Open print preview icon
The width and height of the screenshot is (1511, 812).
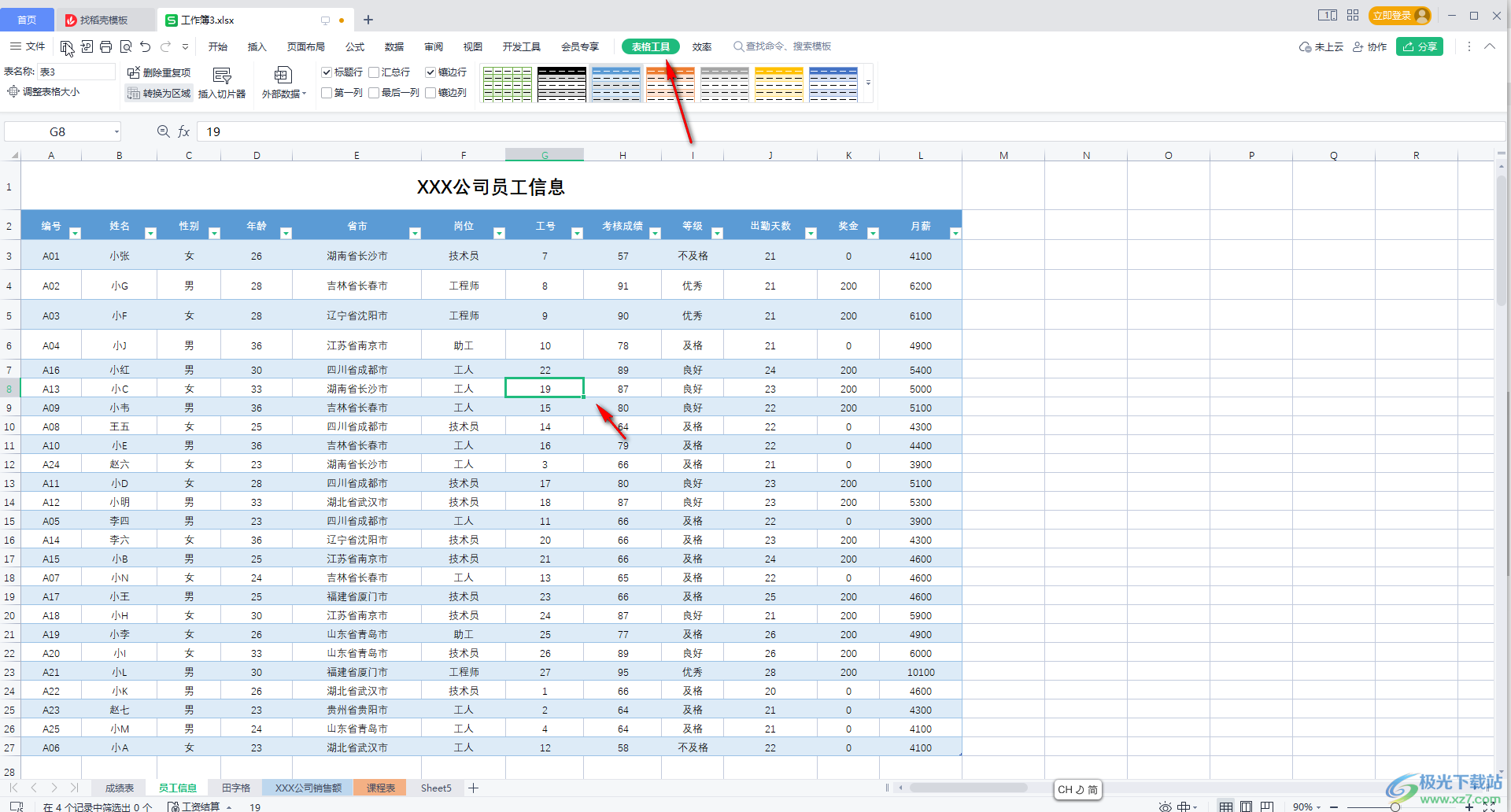[126, 46]
